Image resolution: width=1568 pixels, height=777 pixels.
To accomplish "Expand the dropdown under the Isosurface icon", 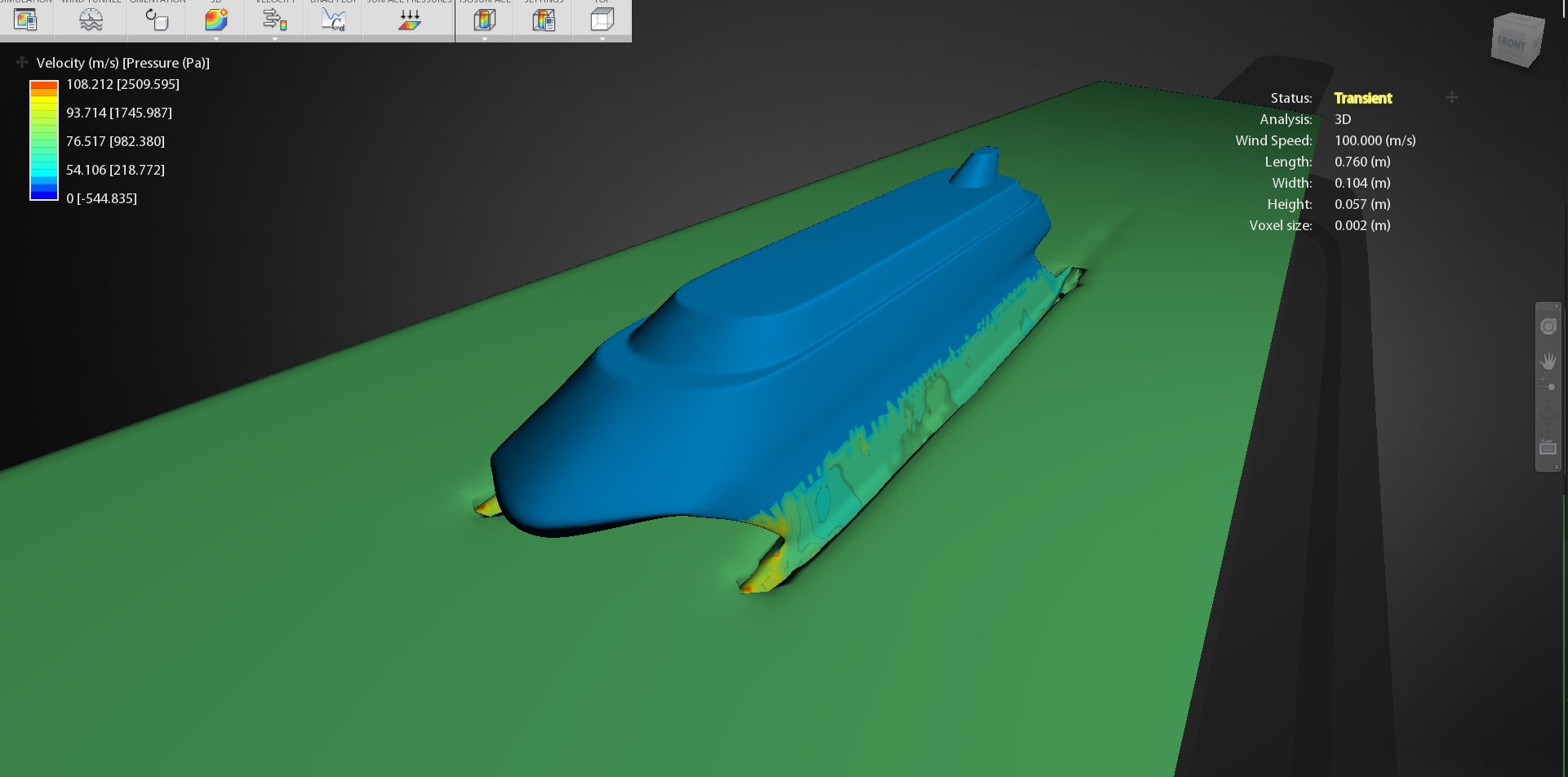I will point(485,38).
